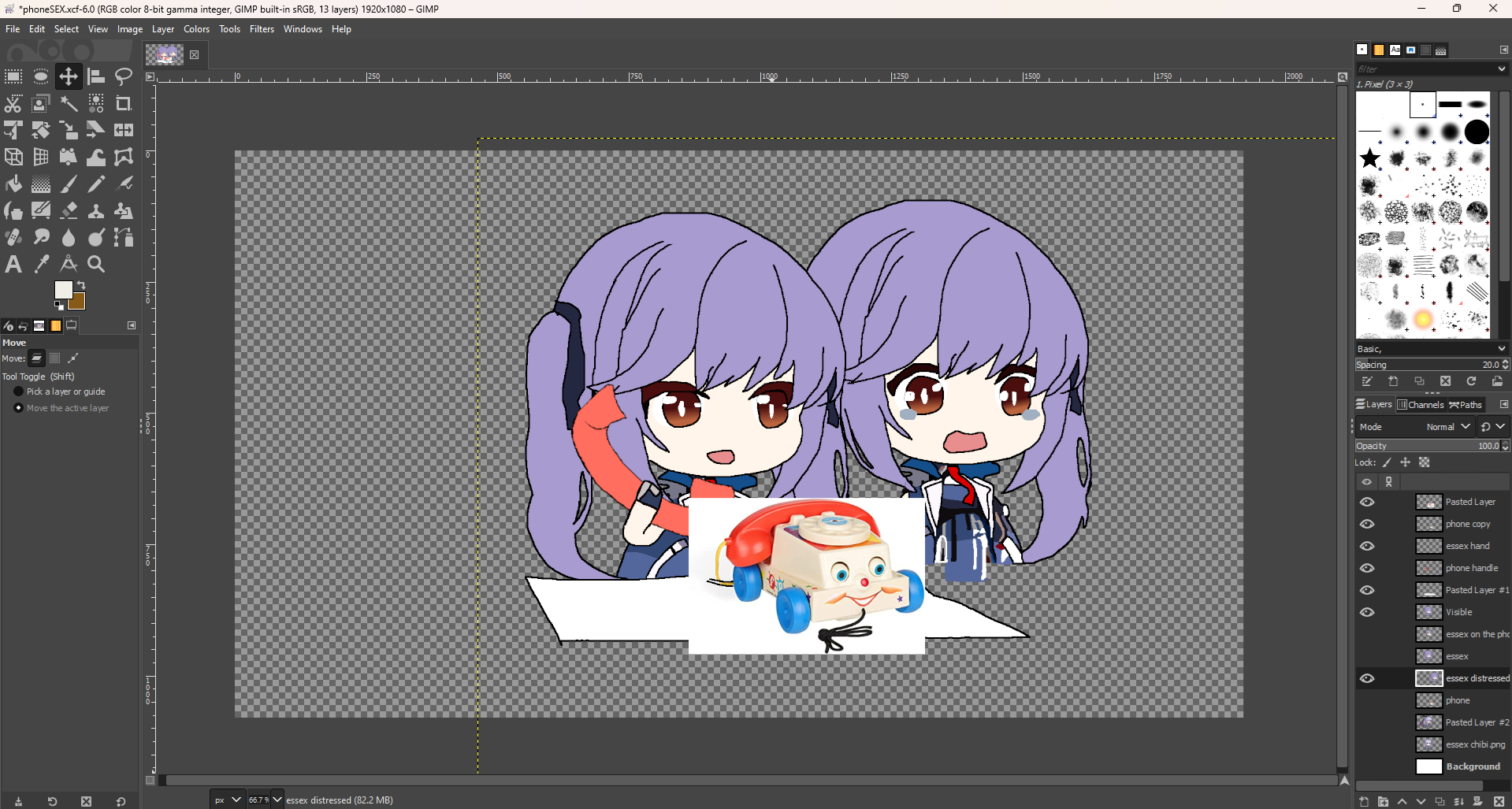Open tool options panel configuration menu
The image size is (1512, 809).
(132, 325)
